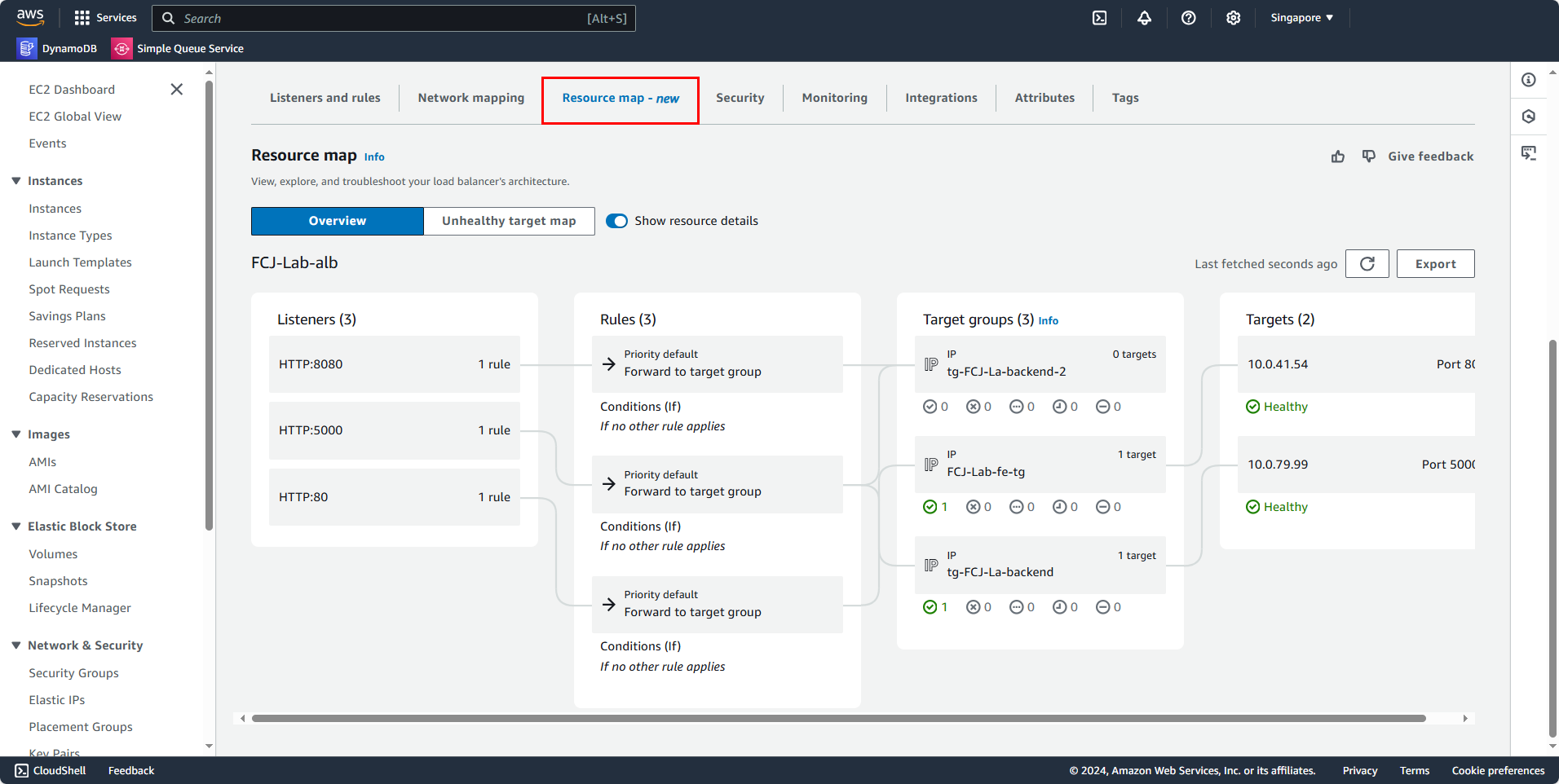Open the Resource map Info link
1559x784 pixels.
click(374, 157)
